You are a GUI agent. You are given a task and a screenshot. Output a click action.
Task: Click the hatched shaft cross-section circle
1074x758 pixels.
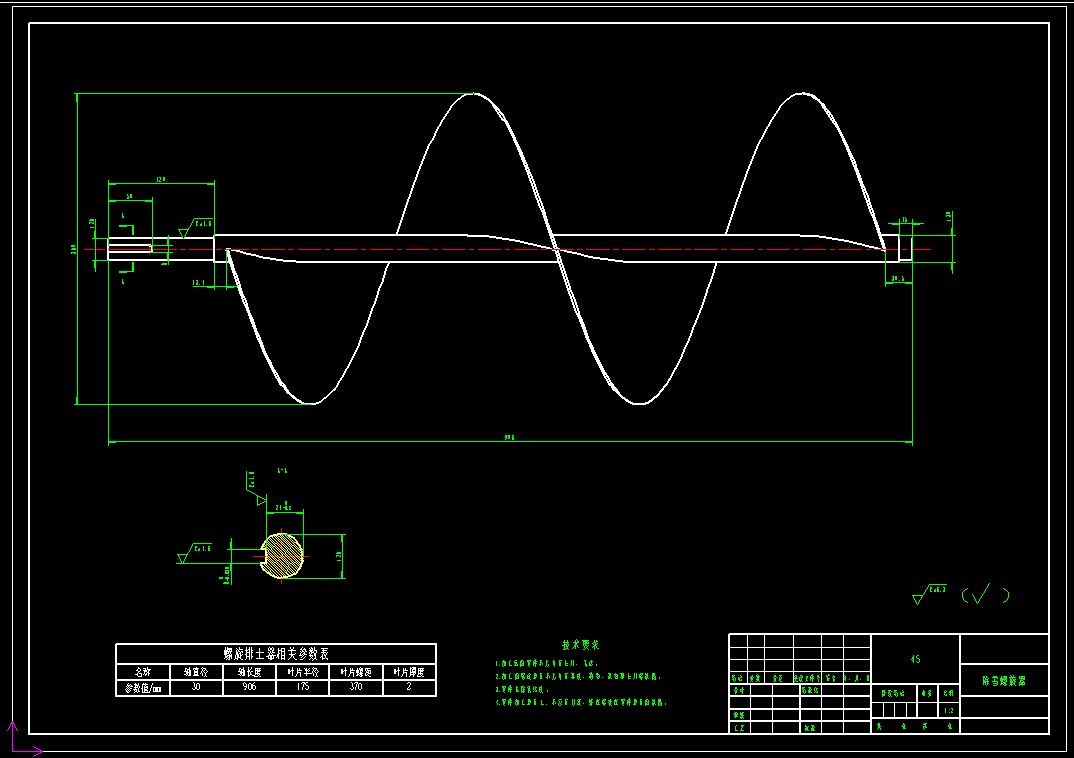pyautogui.click(x=282, y=556)
